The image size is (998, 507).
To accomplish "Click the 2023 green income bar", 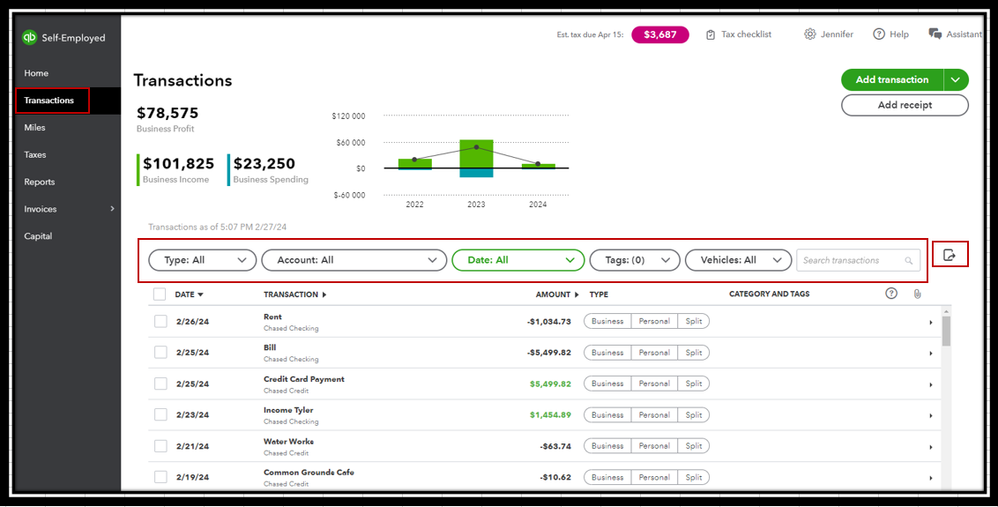I will (477, 154).
